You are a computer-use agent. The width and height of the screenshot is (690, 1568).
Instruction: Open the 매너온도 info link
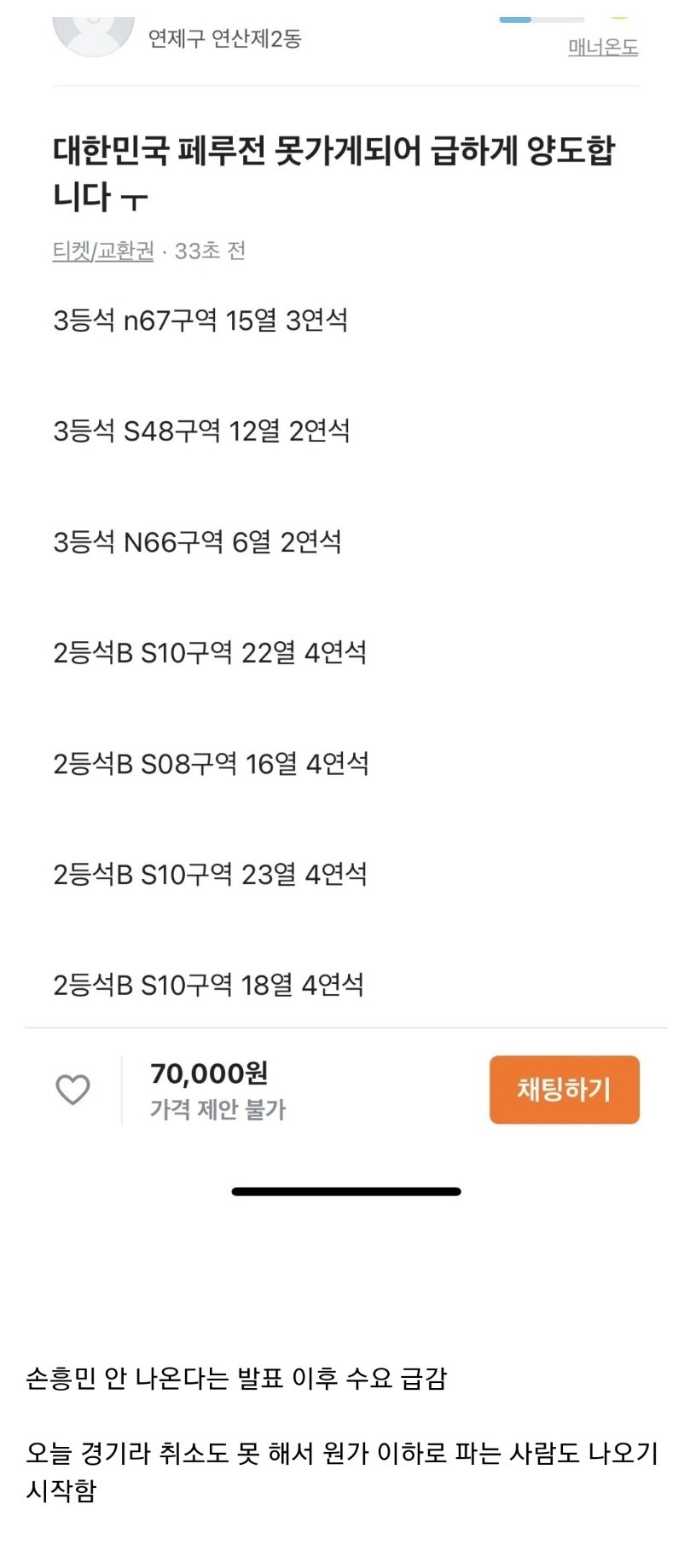coord(603,48)
